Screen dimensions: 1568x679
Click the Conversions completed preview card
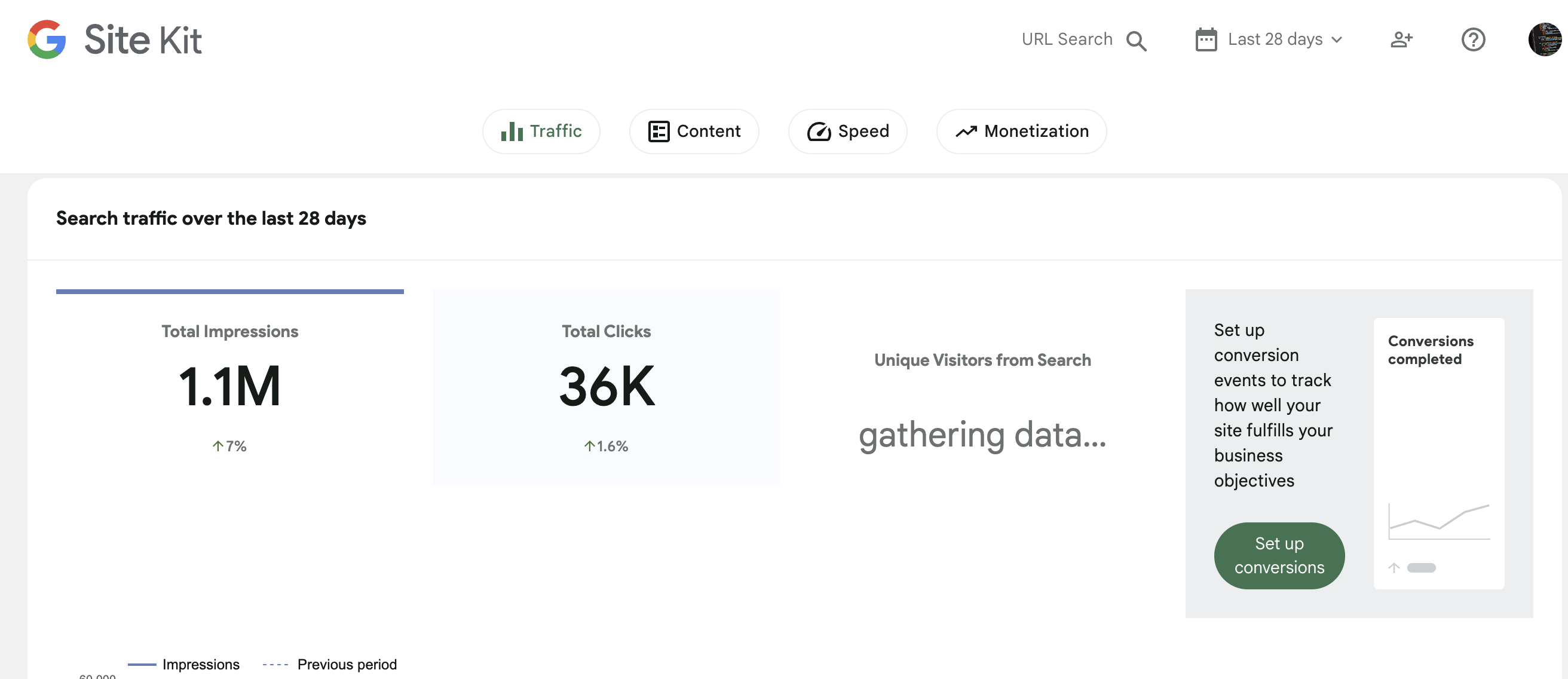click(x=1438, y=453)
